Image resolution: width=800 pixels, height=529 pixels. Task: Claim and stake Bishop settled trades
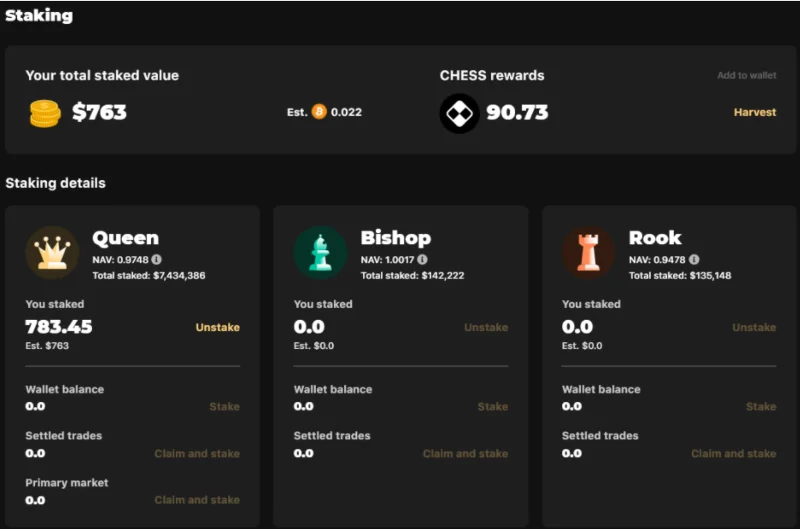pyautogui.click(x=465, y=454)
